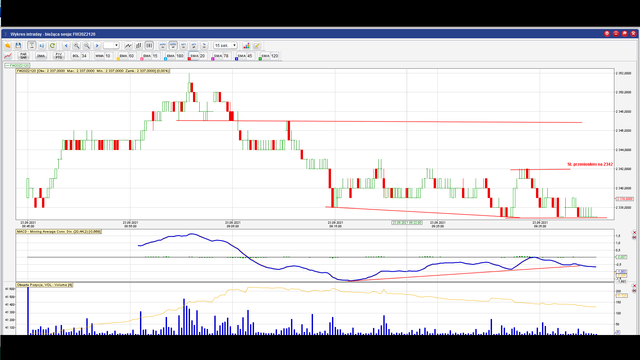Select the FW2022120 series legend tag
The width and height of the screenshot is (640, 360).
17,65
